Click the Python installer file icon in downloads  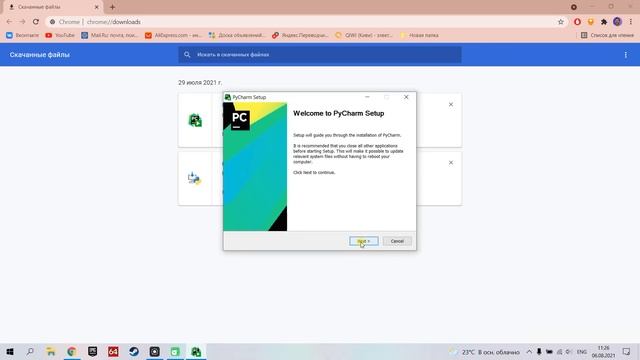[x=194, y=178]
